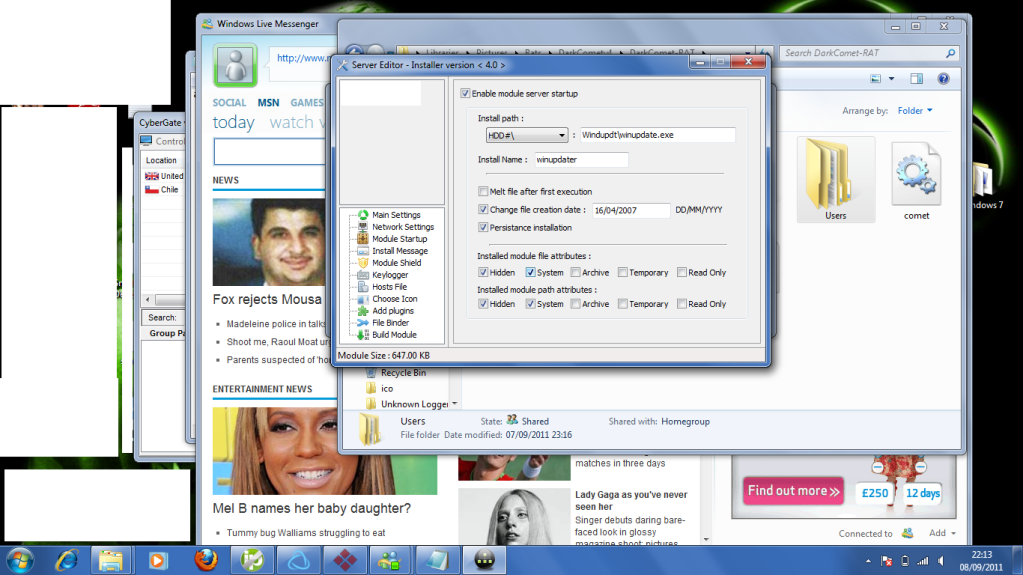1023x575 pixels.
Task: Select the Hosts File icon
Action: (363, 287)
